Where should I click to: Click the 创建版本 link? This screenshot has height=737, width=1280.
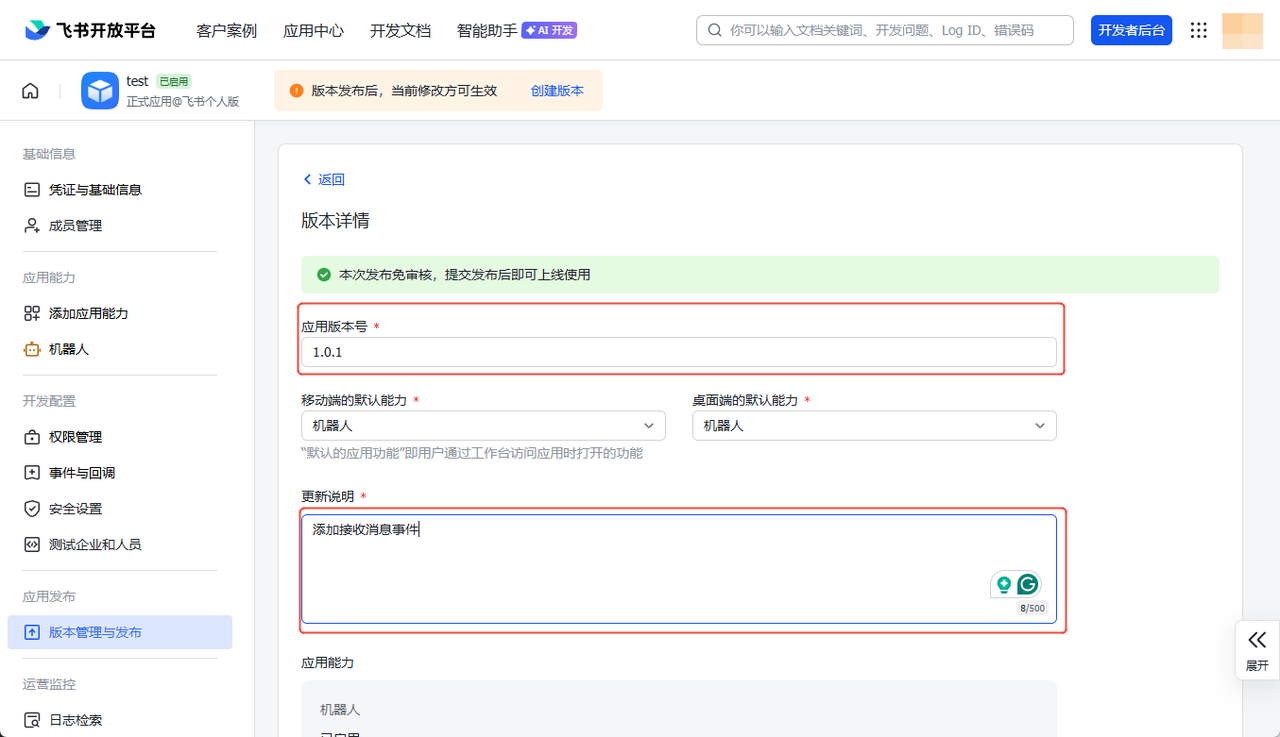[x=557, y=91]
